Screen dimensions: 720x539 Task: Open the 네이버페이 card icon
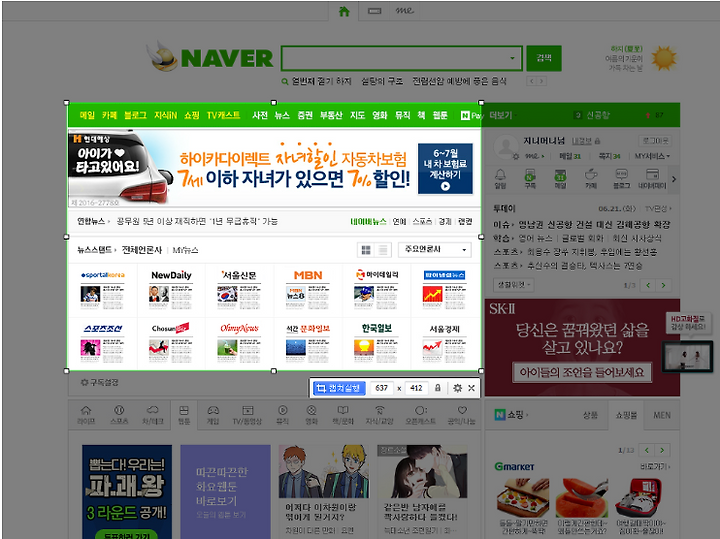(652, 179)
